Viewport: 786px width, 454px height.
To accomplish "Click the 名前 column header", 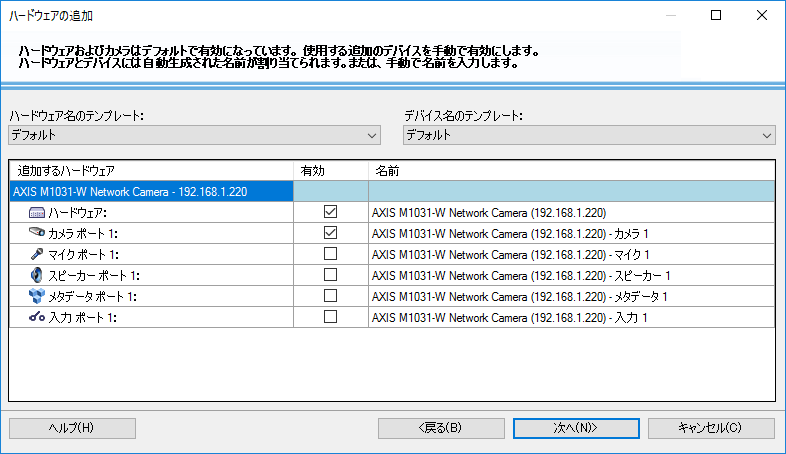I will coord(571,171).
